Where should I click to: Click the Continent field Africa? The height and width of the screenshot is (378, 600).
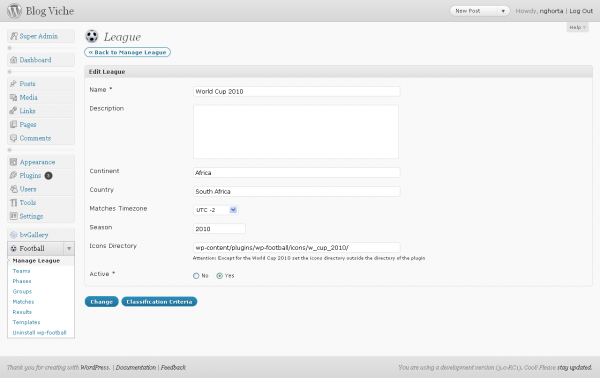297,173
